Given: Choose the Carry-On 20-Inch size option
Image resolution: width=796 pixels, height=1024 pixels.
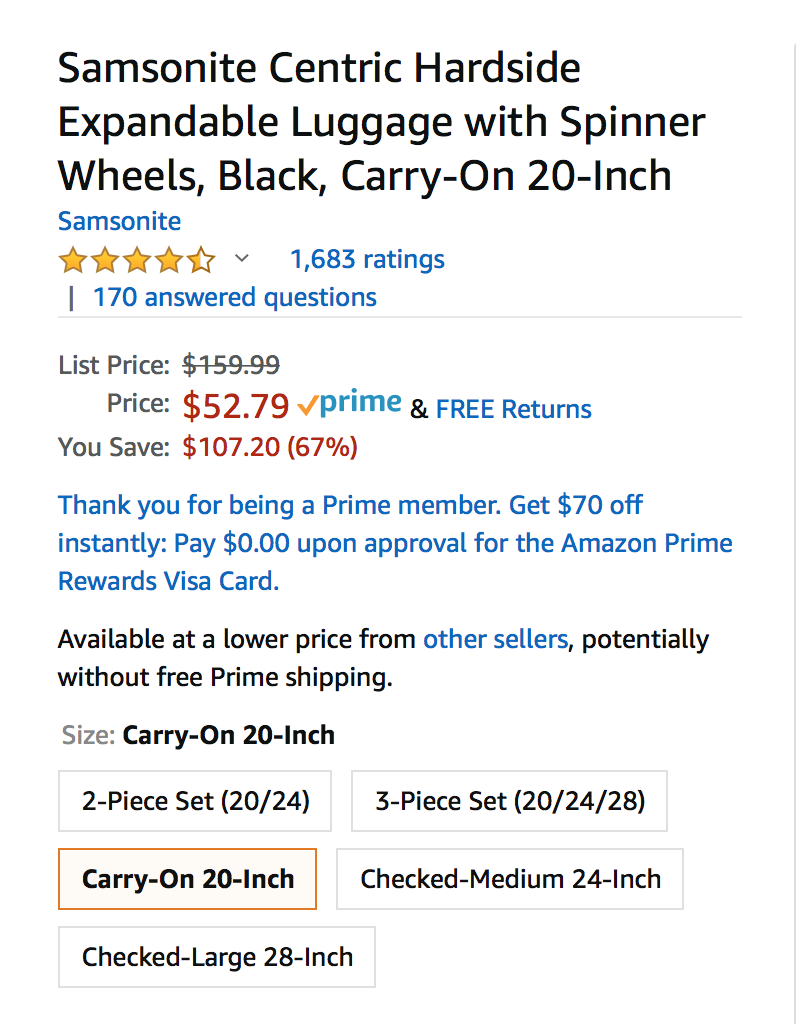Looking at the screenshot, I should click(x=187, y=879).
